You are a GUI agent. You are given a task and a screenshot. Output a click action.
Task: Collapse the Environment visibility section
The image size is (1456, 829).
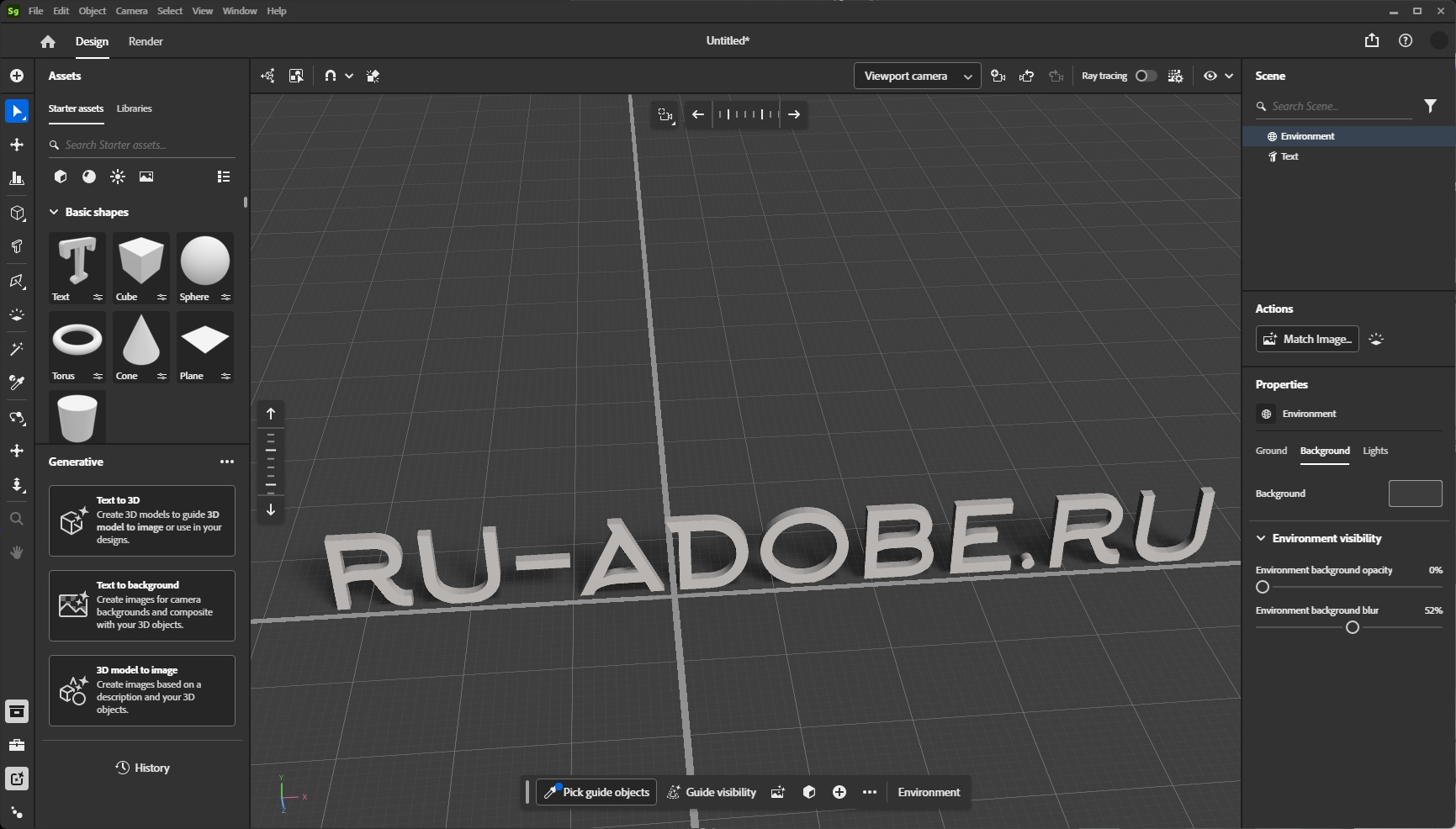click(1261, 538)
